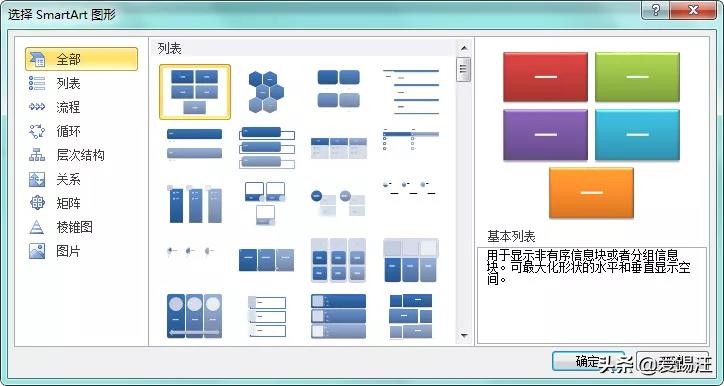Open the 层次结构 (Hierarchy) category
Screen dimensions: 724x386
tap(81, 155)
